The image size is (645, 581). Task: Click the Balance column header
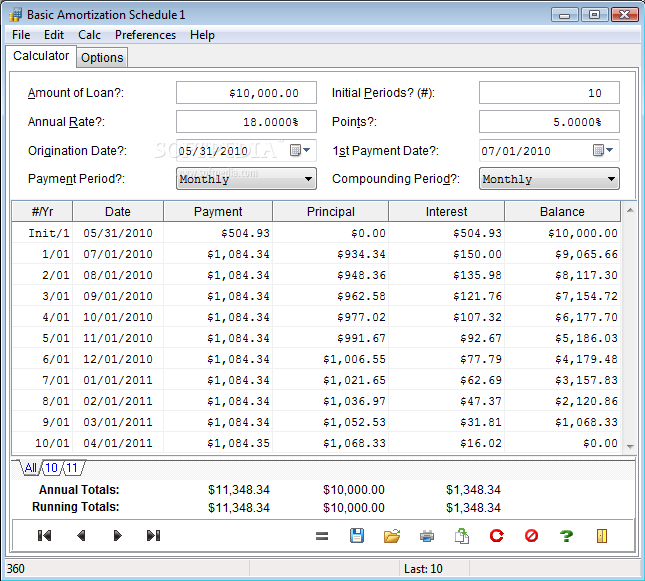562,211
